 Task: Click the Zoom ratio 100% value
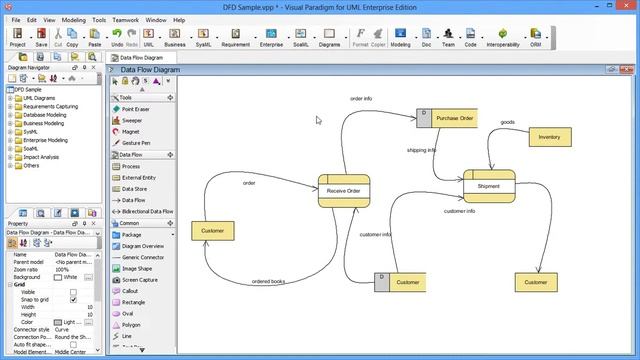point(62,270)
